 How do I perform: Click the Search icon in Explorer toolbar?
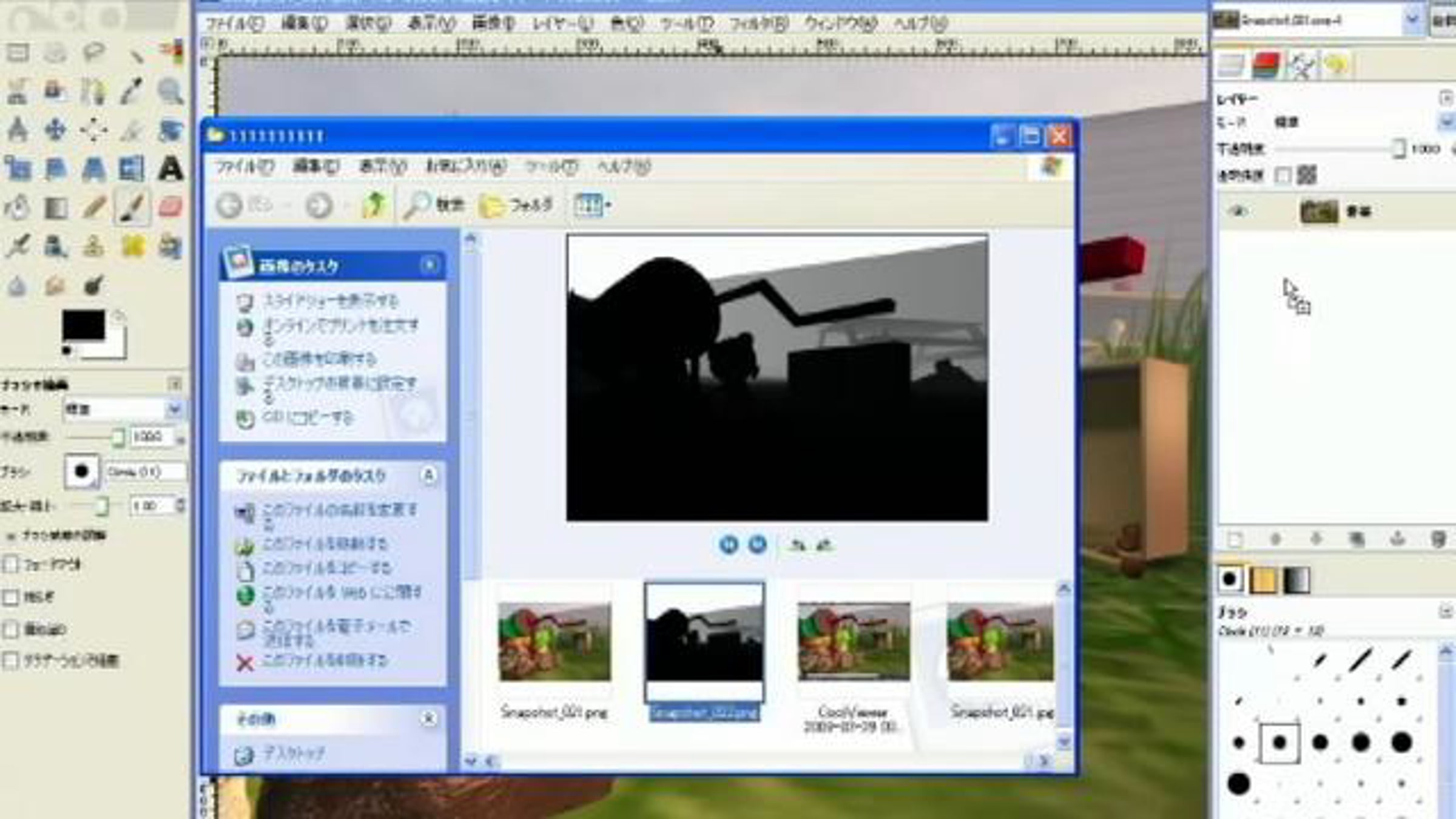417,206
